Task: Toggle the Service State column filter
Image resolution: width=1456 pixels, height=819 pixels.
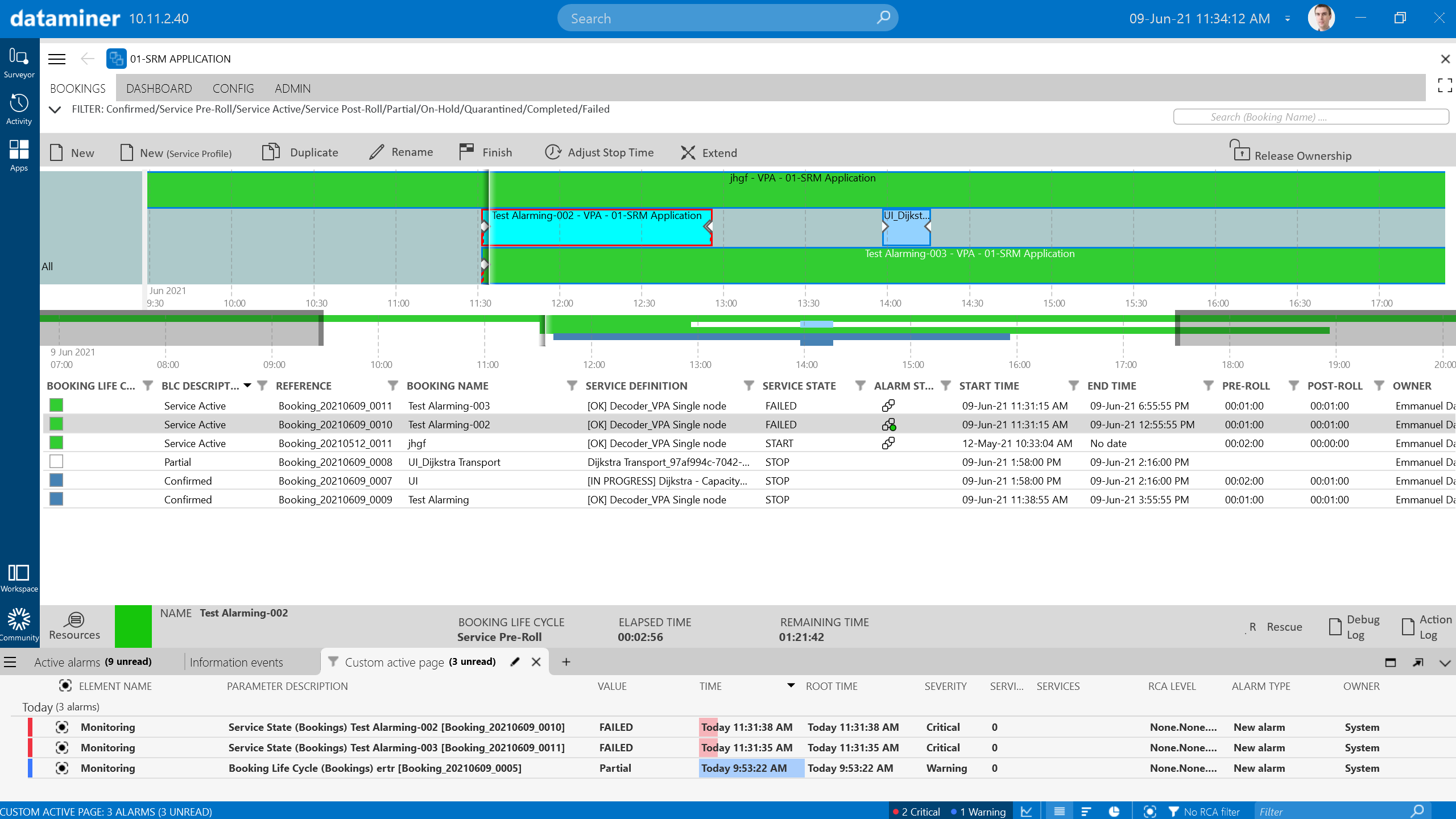Action: coord(861,386)
